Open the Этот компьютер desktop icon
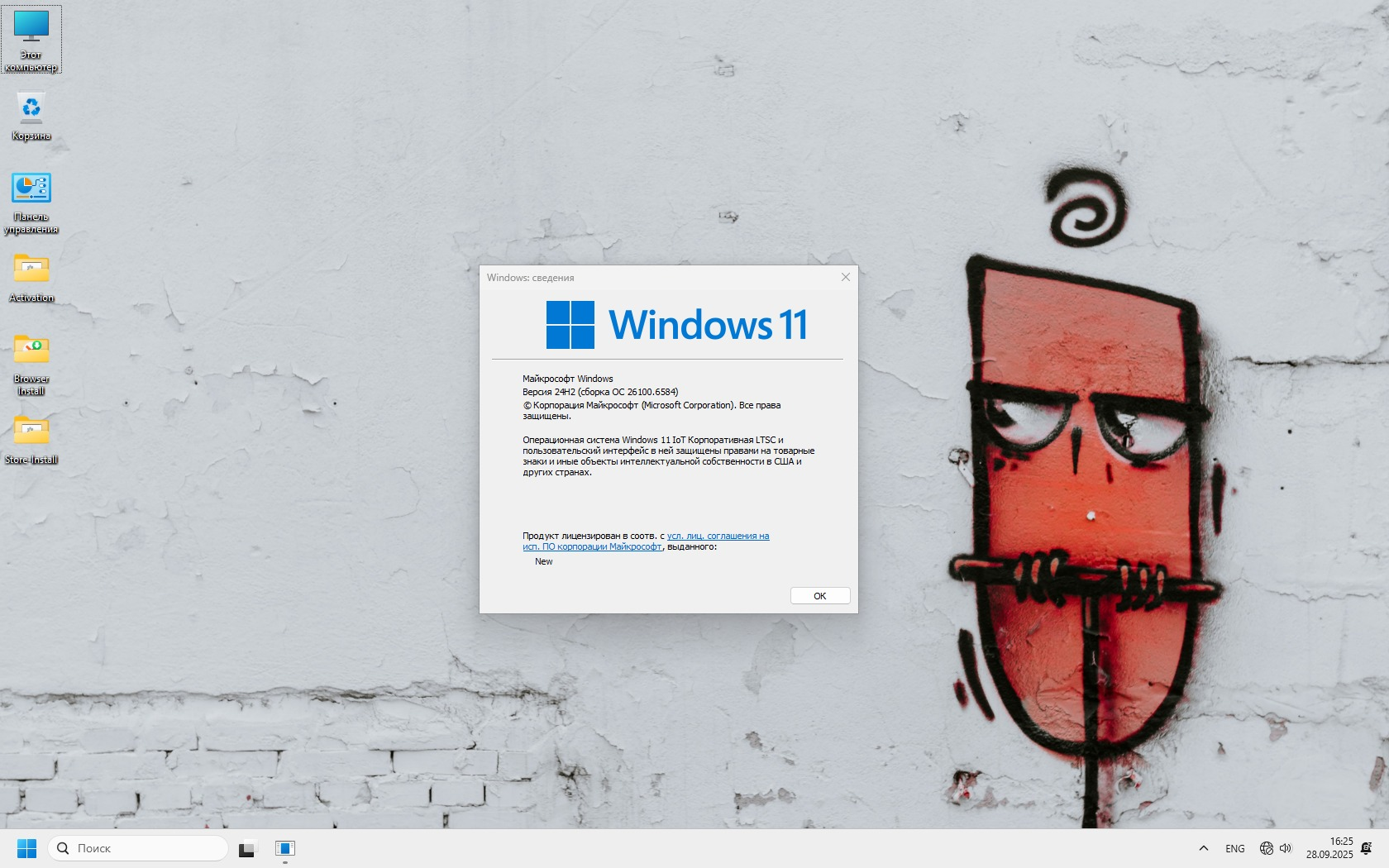Viewport: 1389px width, 868px height. (31, 39)
